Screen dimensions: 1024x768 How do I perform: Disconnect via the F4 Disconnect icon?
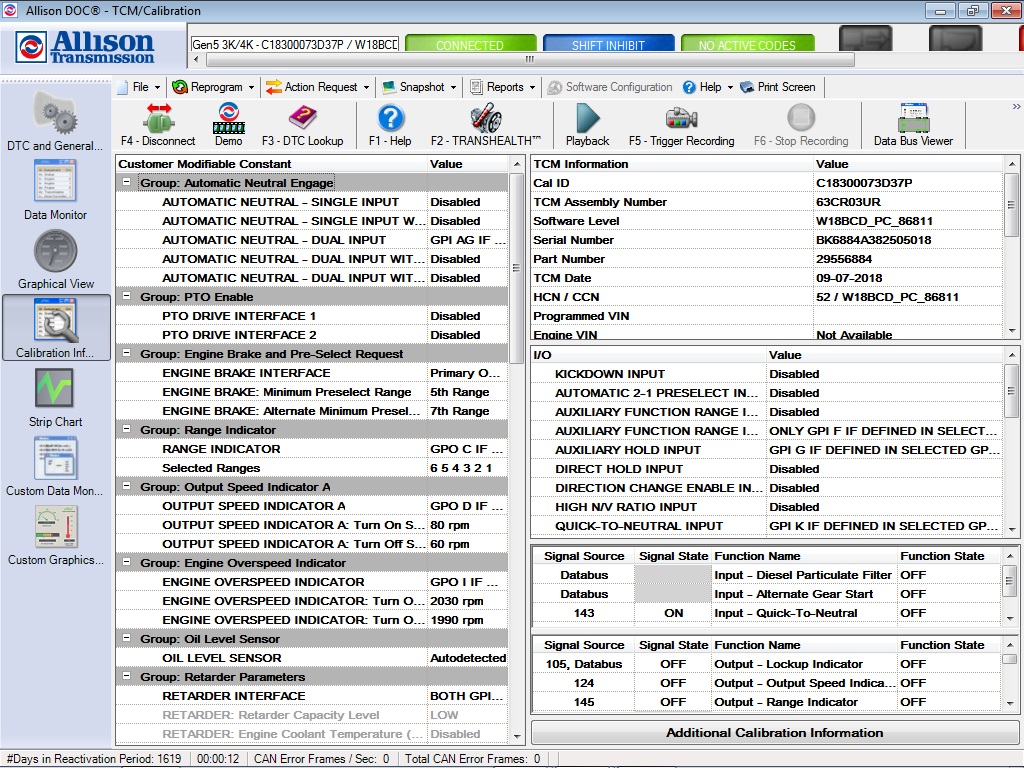(158, 124)
